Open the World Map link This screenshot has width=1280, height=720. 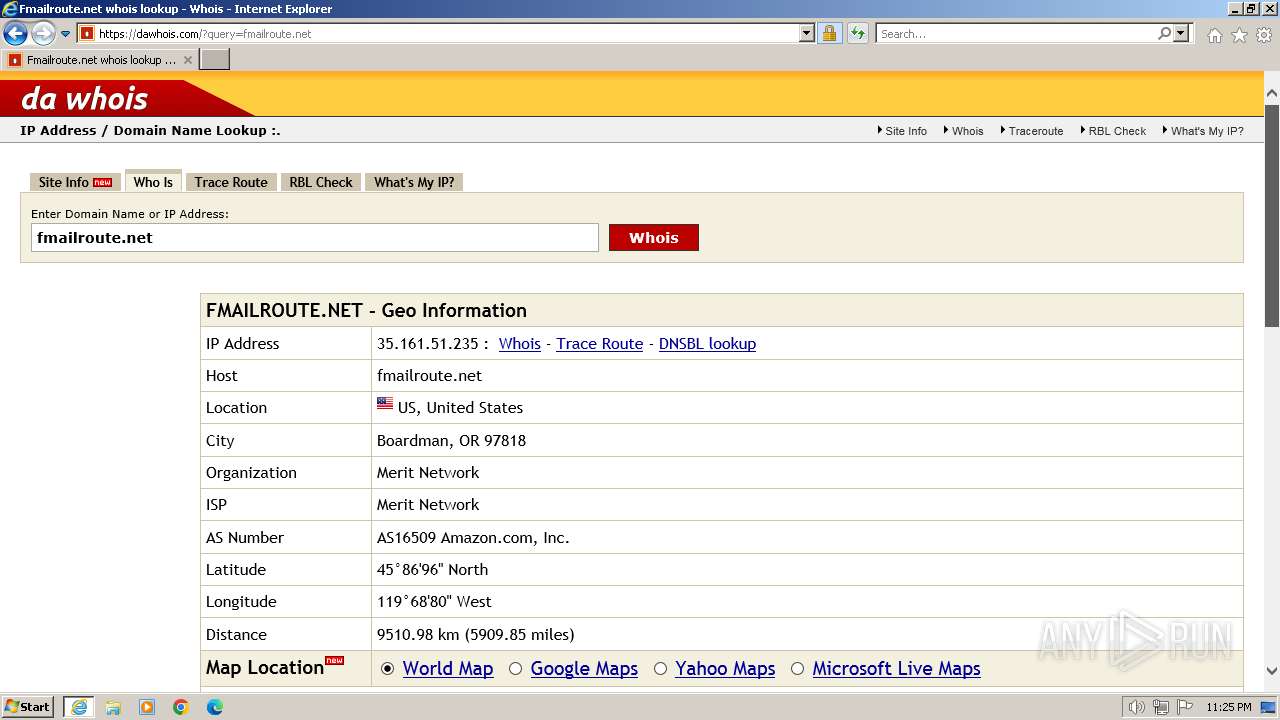[448, 669]
